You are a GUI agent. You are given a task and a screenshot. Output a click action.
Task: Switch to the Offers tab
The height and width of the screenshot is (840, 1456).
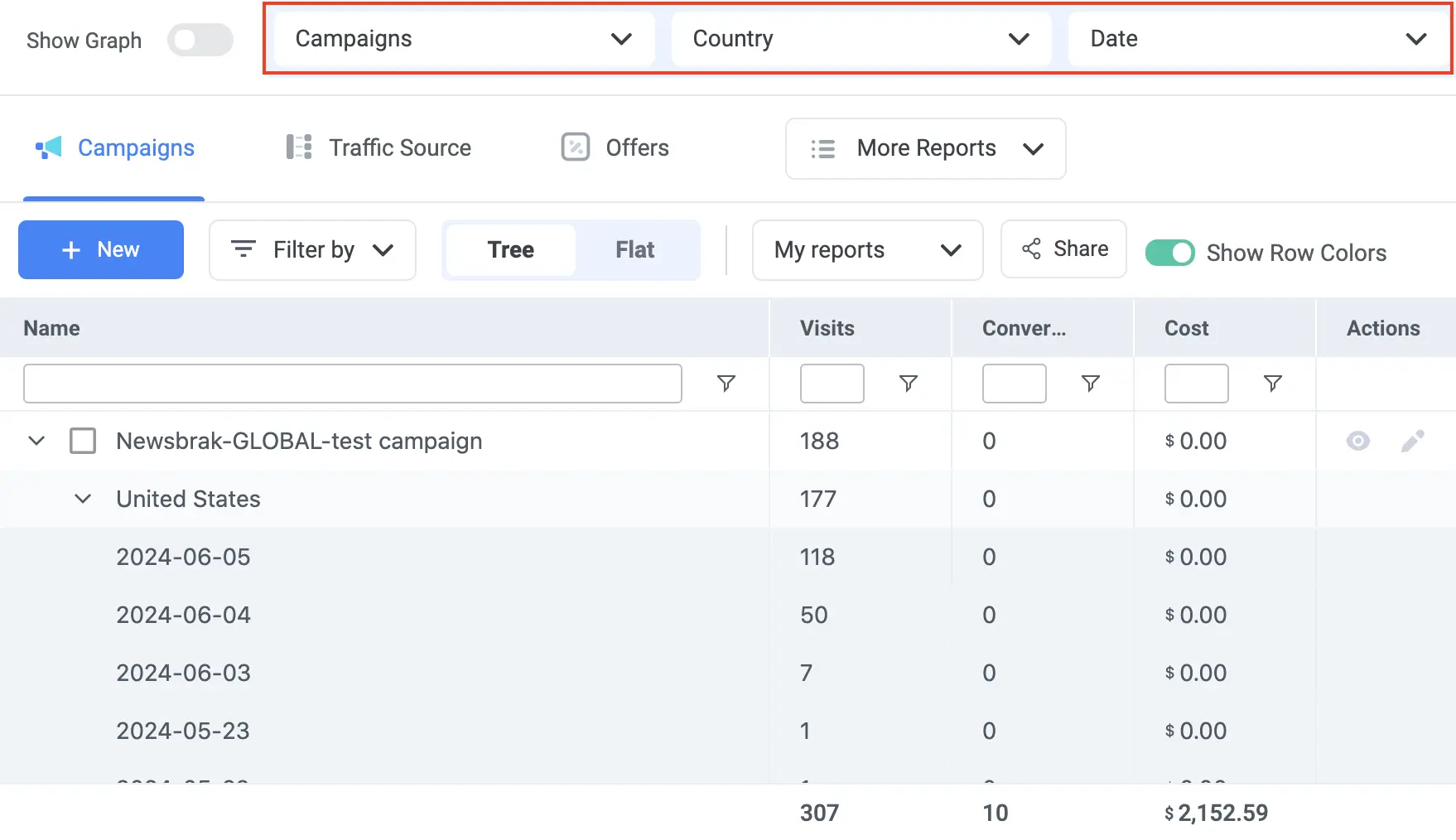point(615,148)
